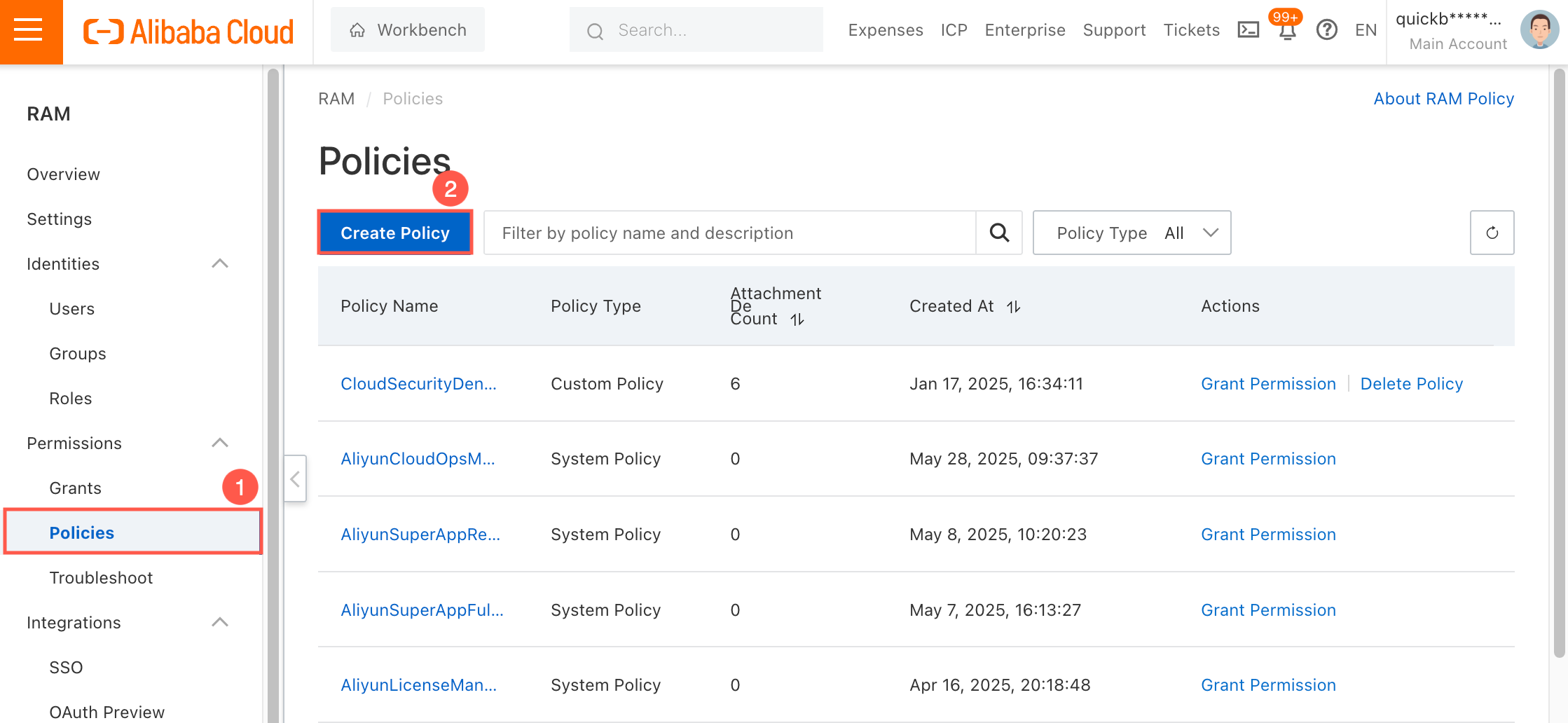Collapse the Identities section
1568x723 pixels.
click(220, 263)
